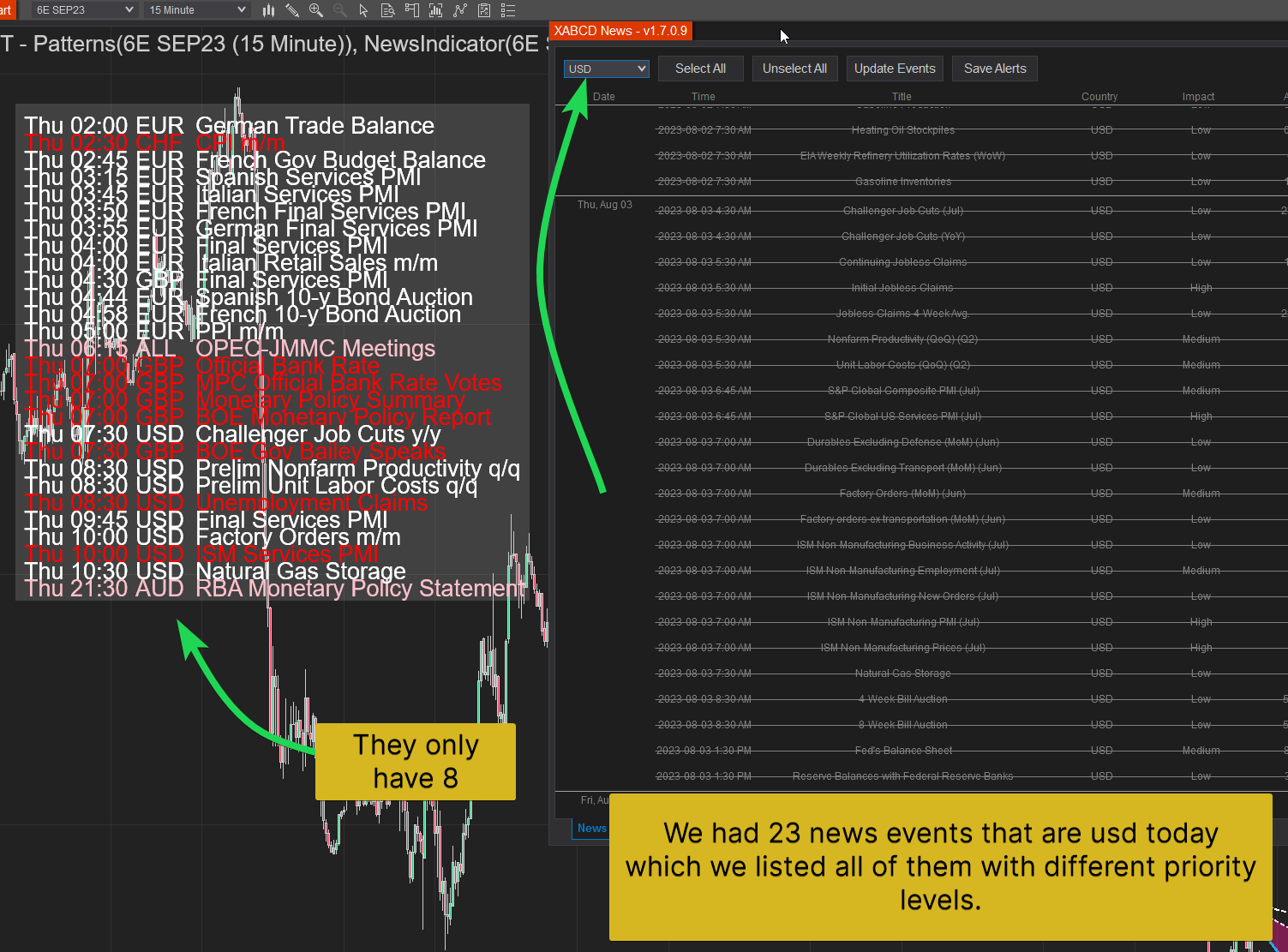Select the Initial Jobless Claims news row
Screen dimensions: 1288x952
pos(902,287)
